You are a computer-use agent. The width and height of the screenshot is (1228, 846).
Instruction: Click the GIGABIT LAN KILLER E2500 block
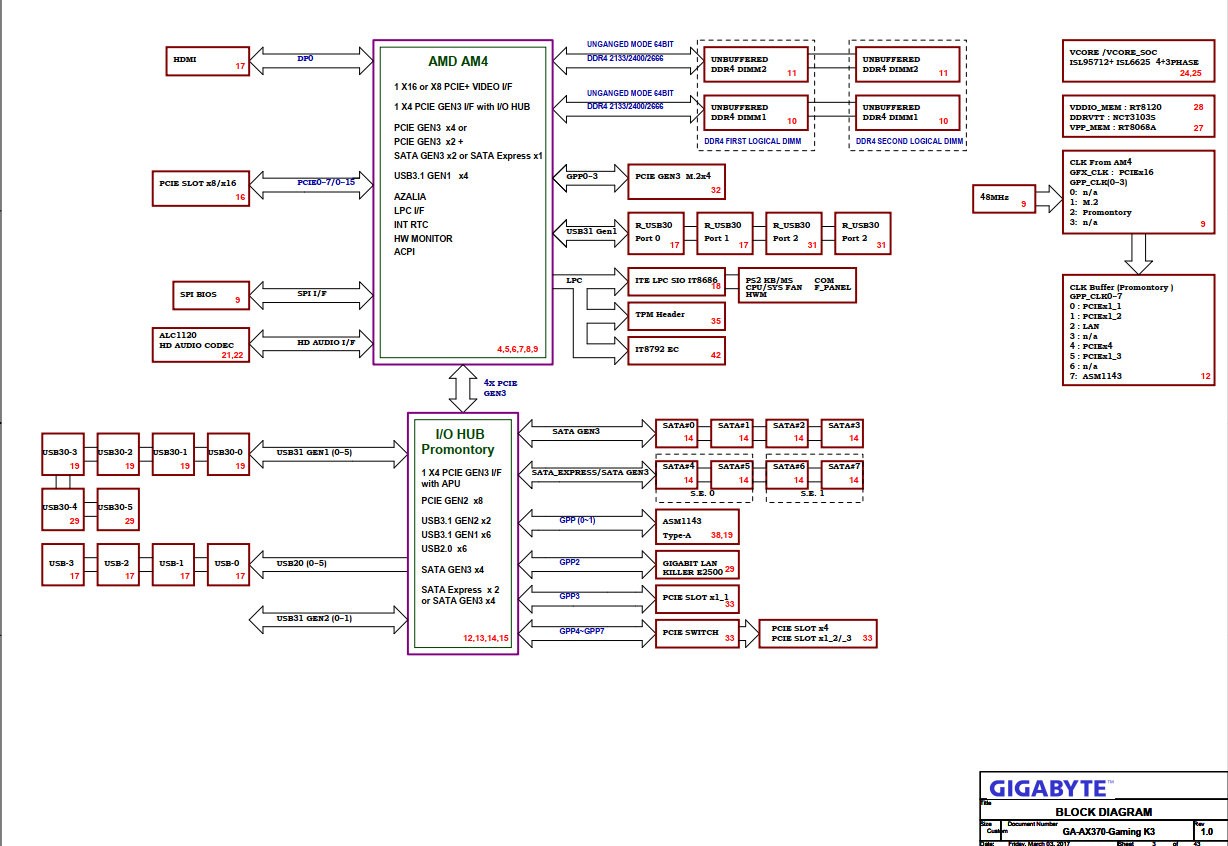[x=698, y=566]
